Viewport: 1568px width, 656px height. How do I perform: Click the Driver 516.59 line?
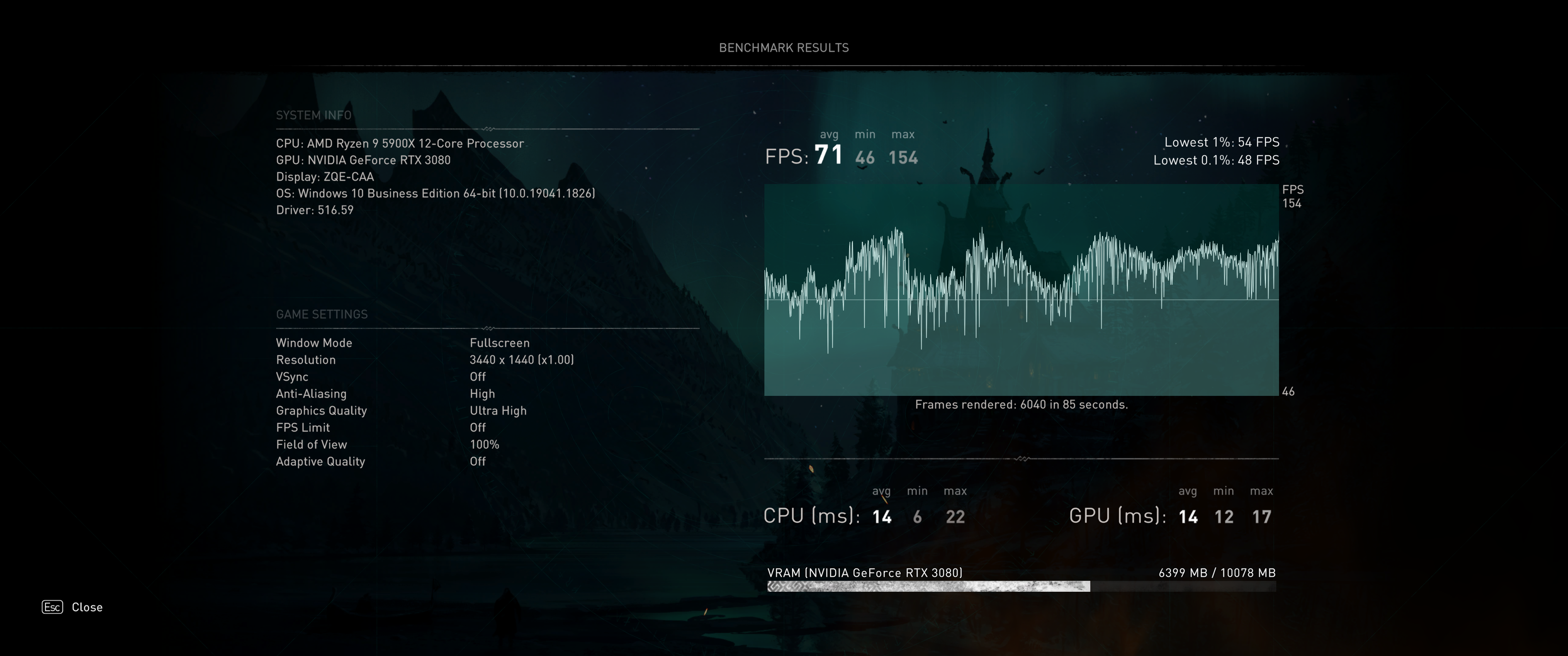click(314, 210)
